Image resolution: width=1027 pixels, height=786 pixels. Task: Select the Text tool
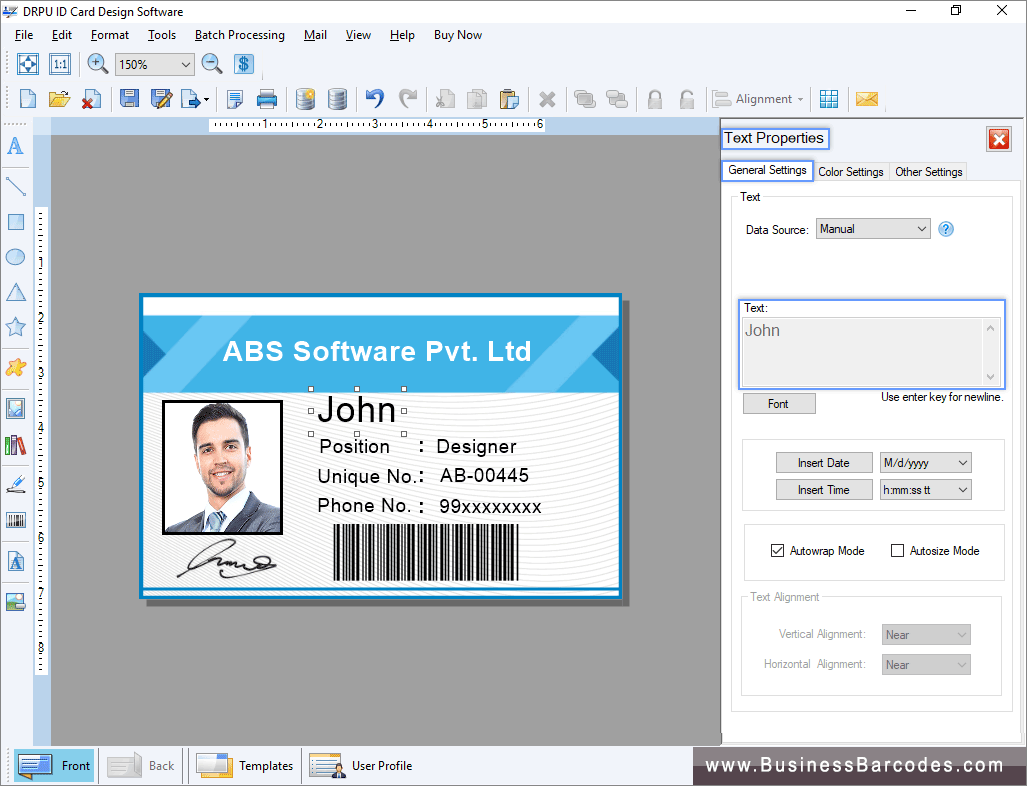point(15,146)
